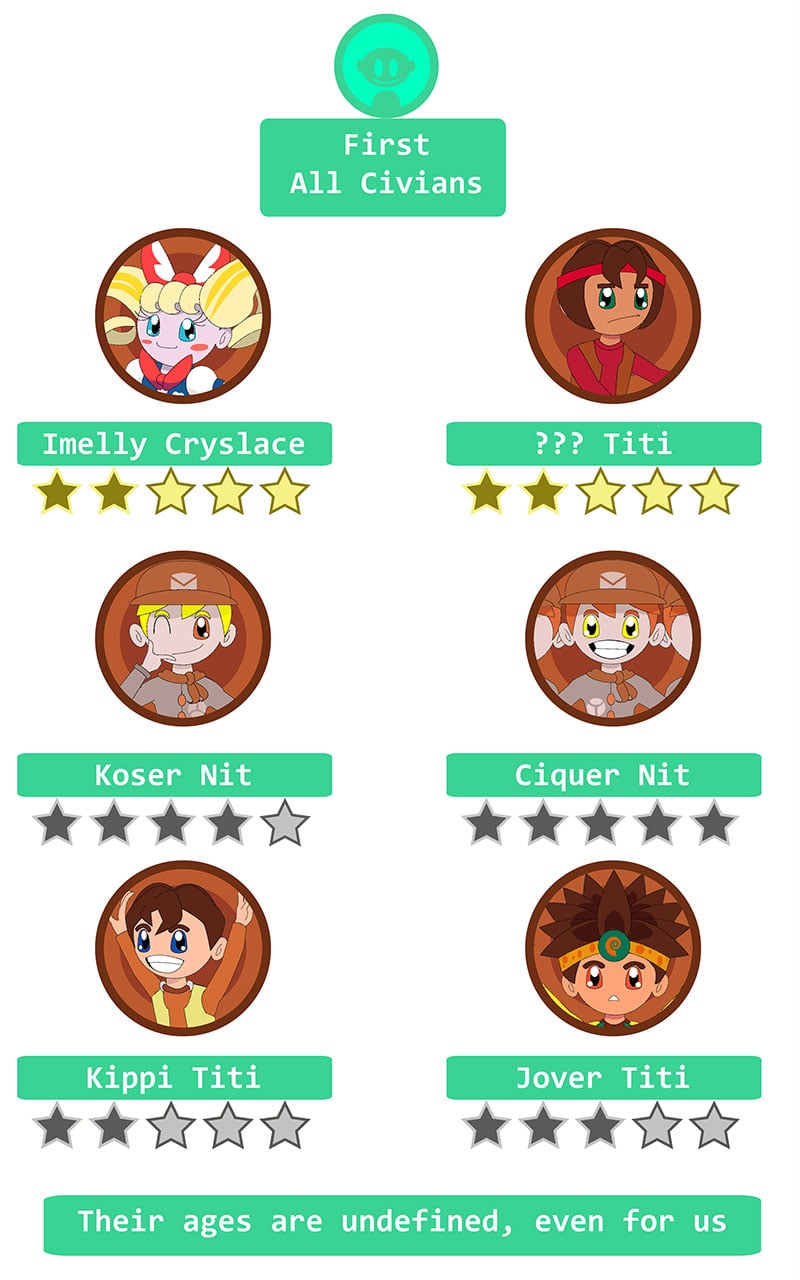Click the First All Civians title banner
Image resolution: width=800 pixels, height=1280 pixels.
pyautogui.click(x=383, y=167)
